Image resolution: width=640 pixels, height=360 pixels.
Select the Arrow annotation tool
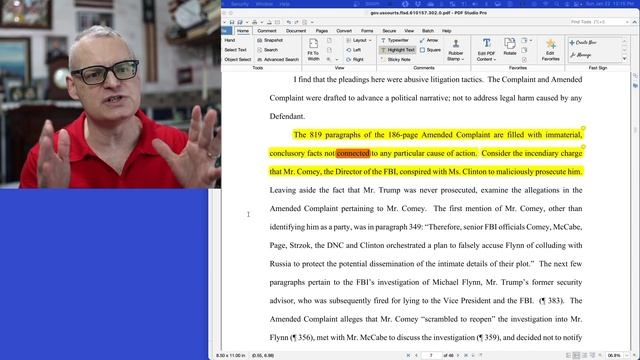coord(429,40)
